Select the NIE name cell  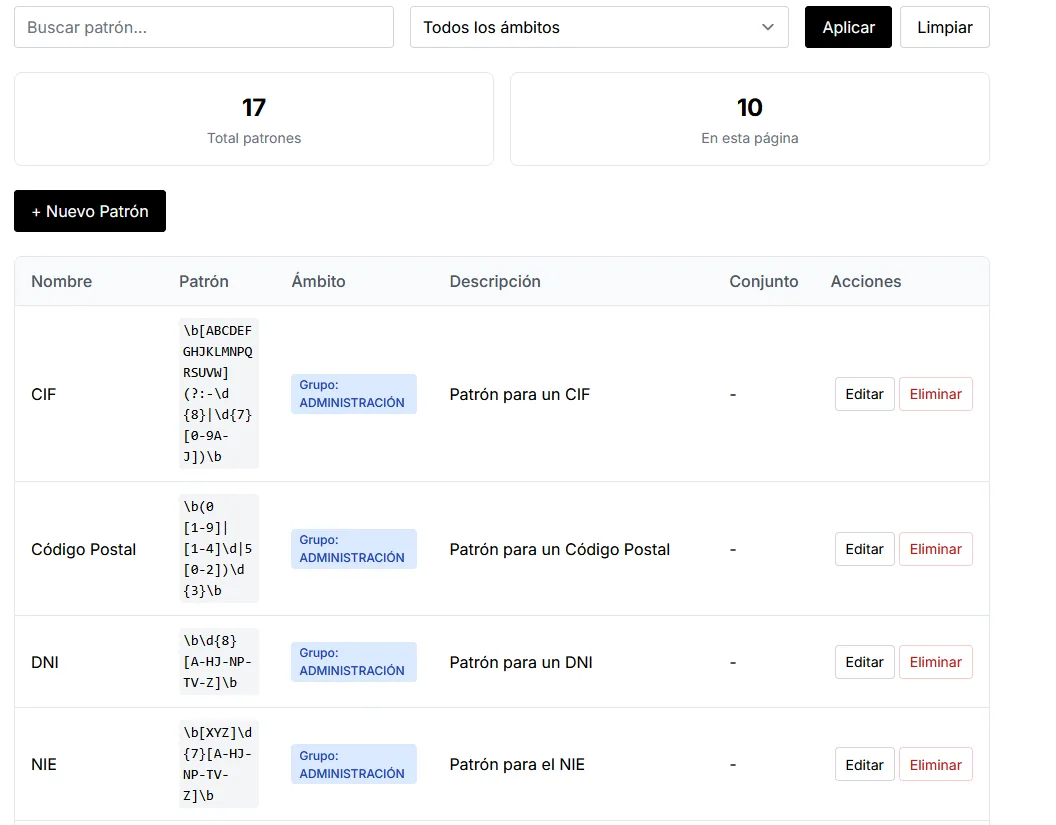click(44, 764)
